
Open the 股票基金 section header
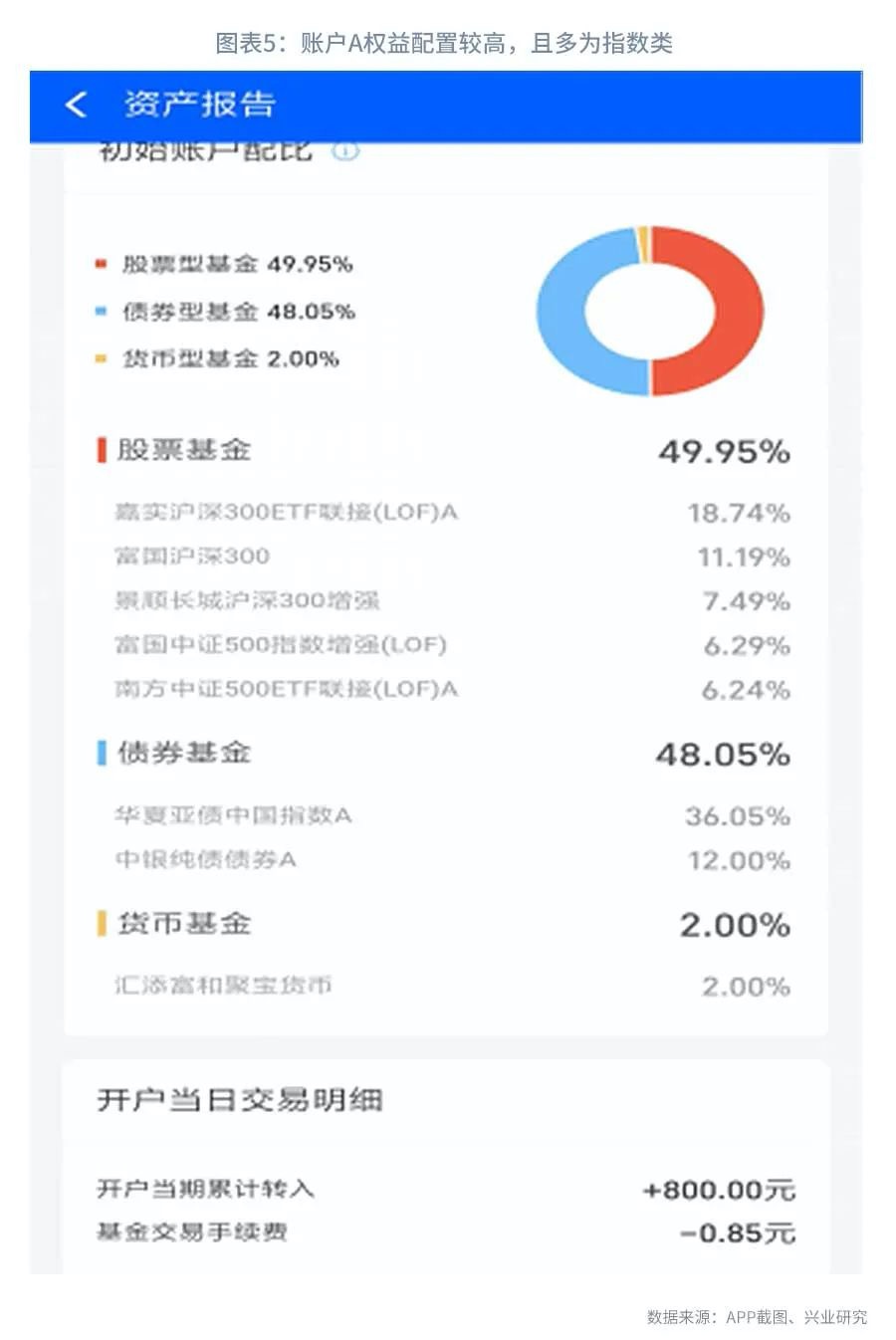pyautogui.click(x=184, y=450)
